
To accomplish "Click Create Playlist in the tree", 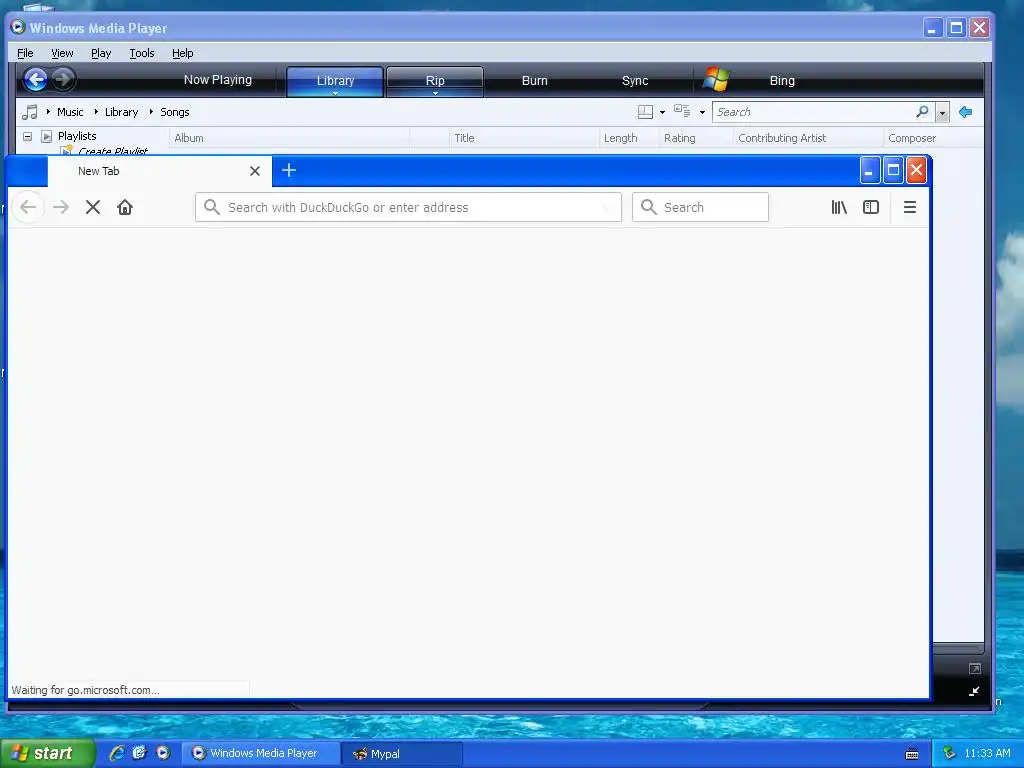I will coord(113,151).
